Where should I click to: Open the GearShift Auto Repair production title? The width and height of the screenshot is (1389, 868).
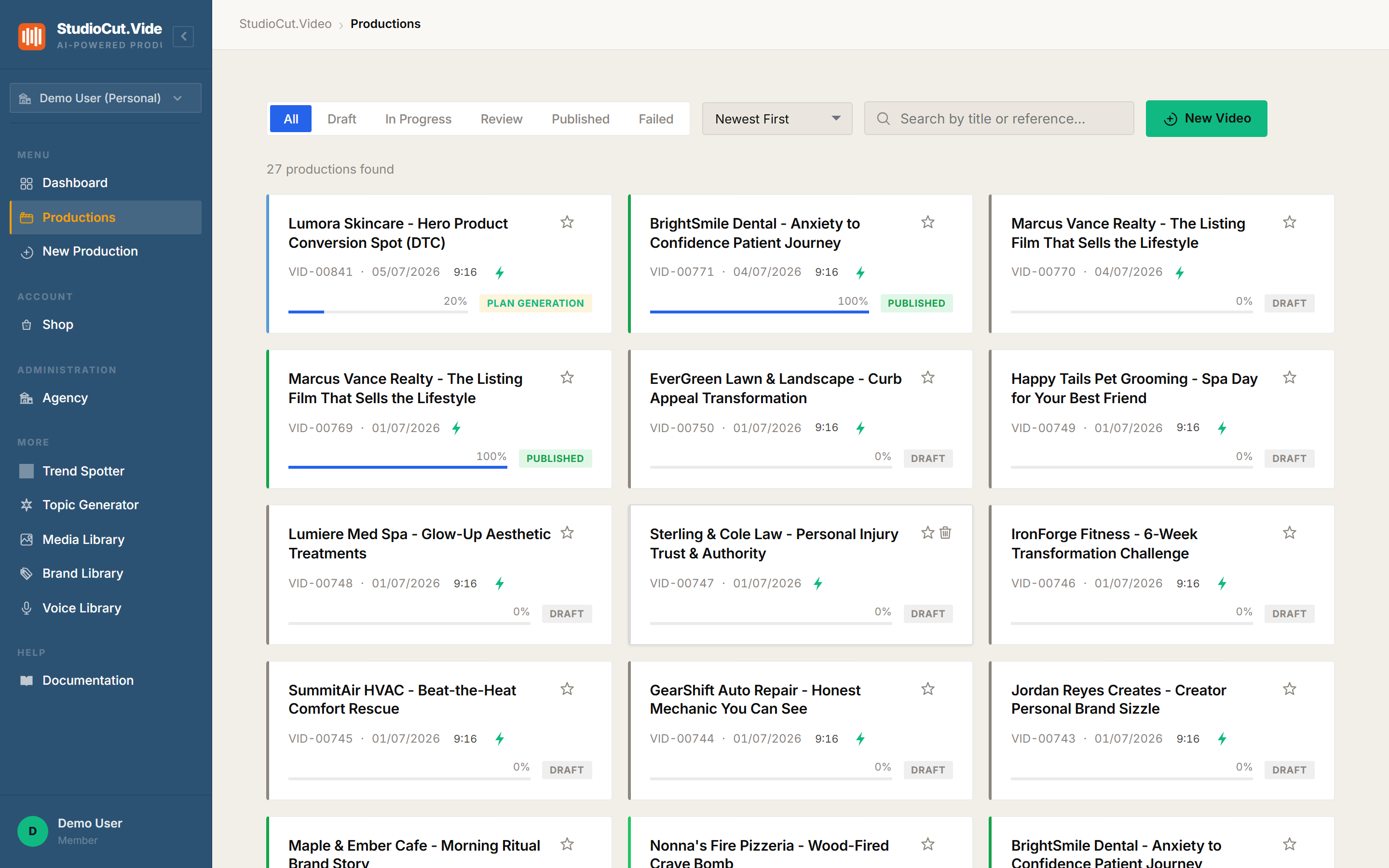(755, 699)
